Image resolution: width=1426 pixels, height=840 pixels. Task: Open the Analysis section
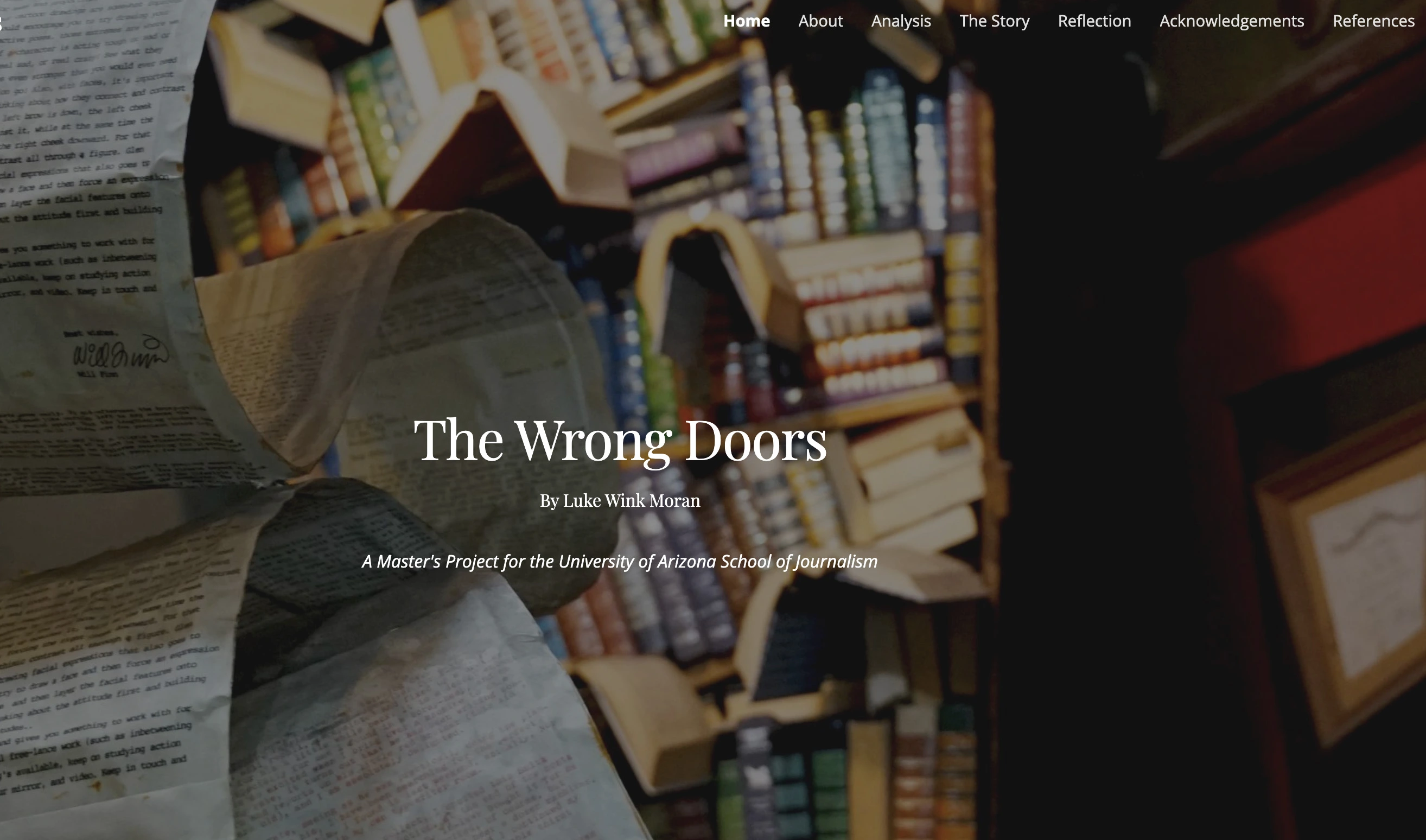coord(901,22)
